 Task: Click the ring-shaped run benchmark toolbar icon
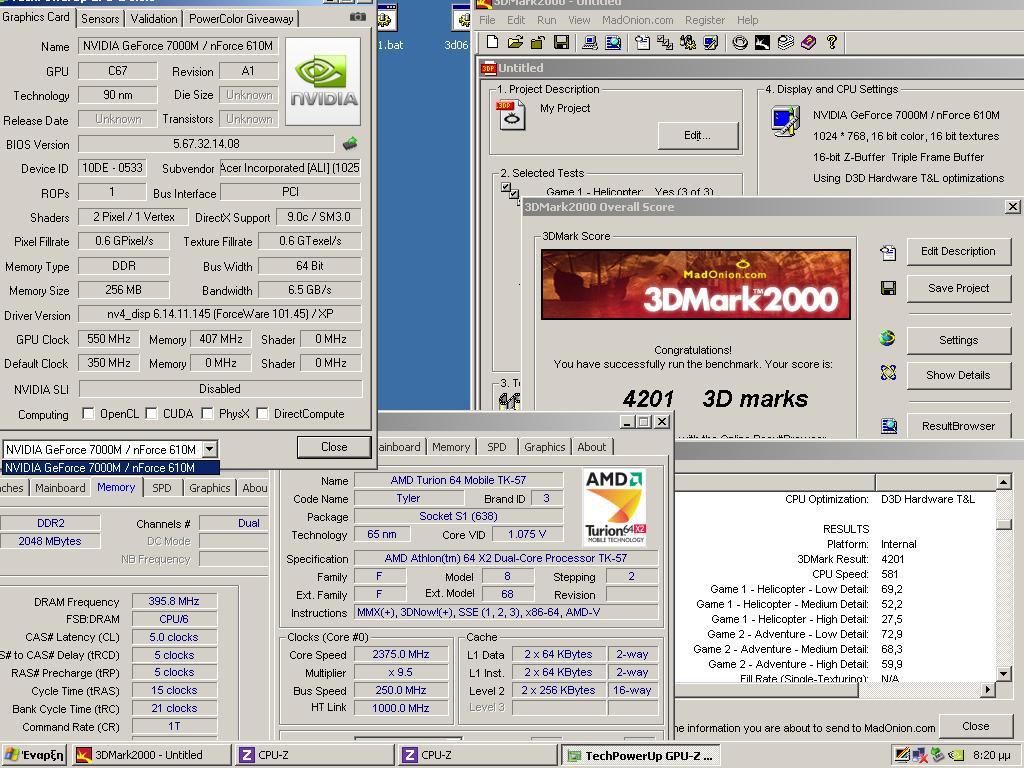pyautogui.click(x=739, y=43)
